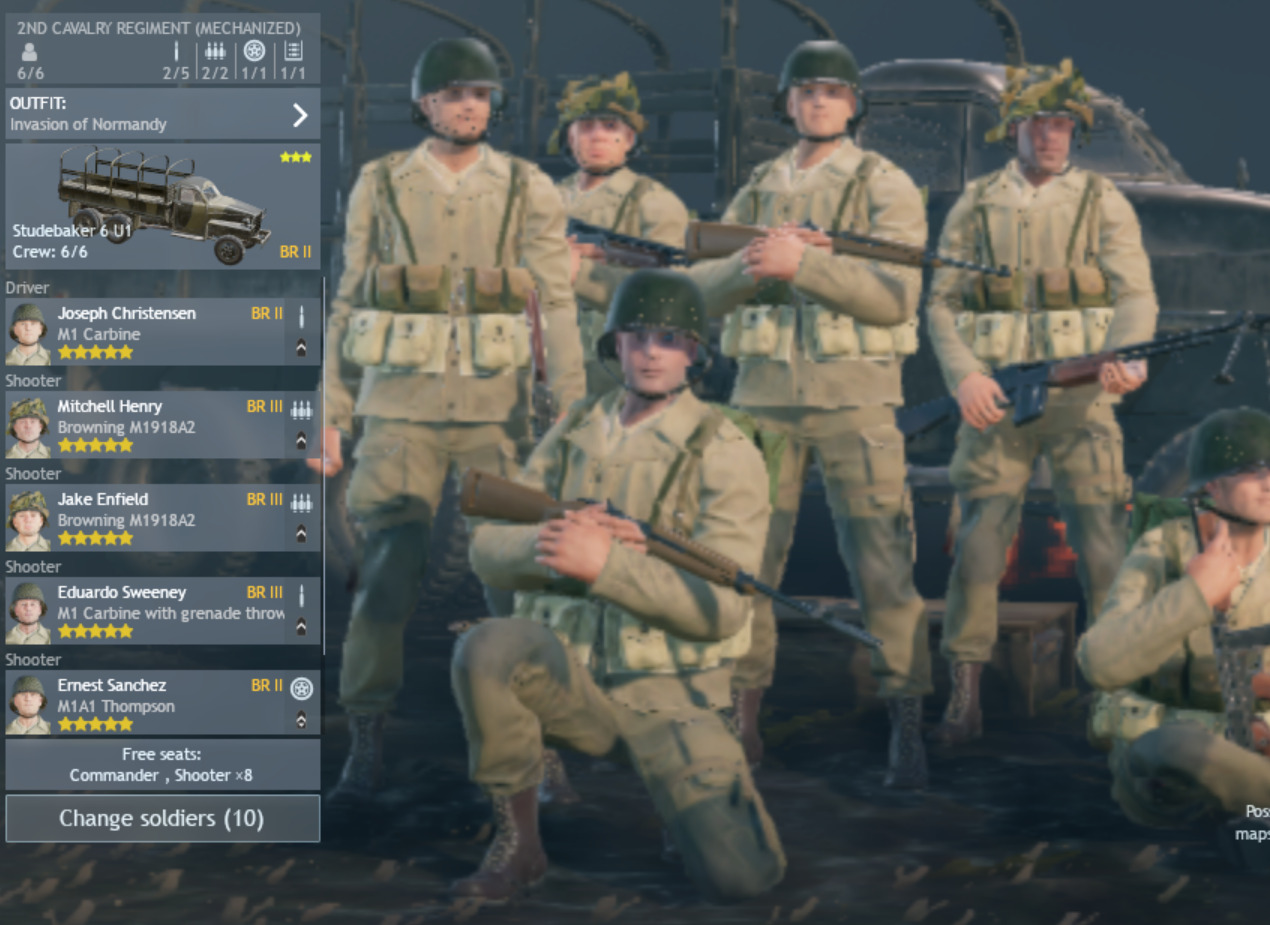Click Joseph Christensen's rifleman class icon
This screenshot has height=925, width=1270.
click(x=301, y=317)
